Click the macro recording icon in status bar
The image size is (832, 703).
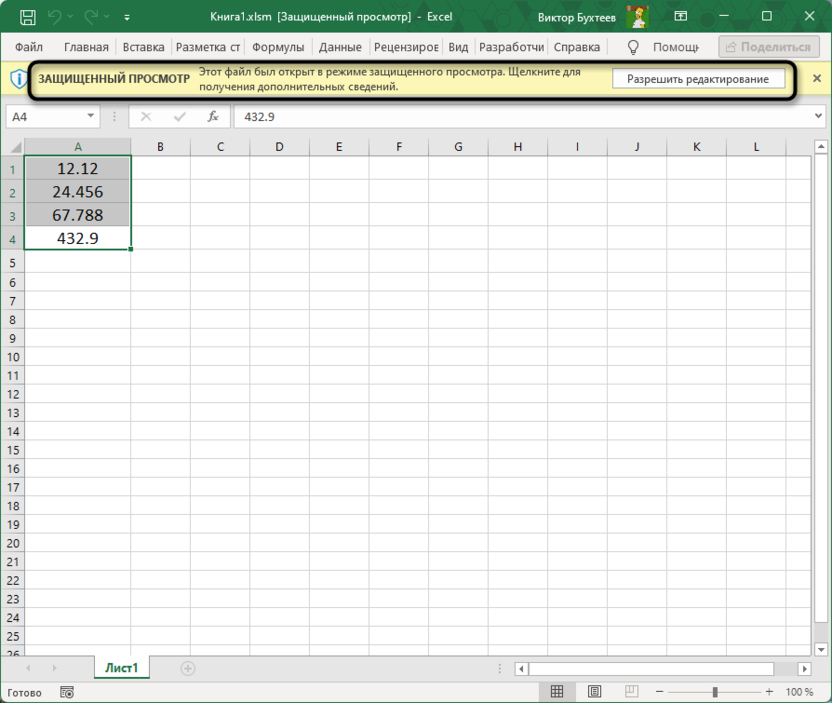point(67,692)
